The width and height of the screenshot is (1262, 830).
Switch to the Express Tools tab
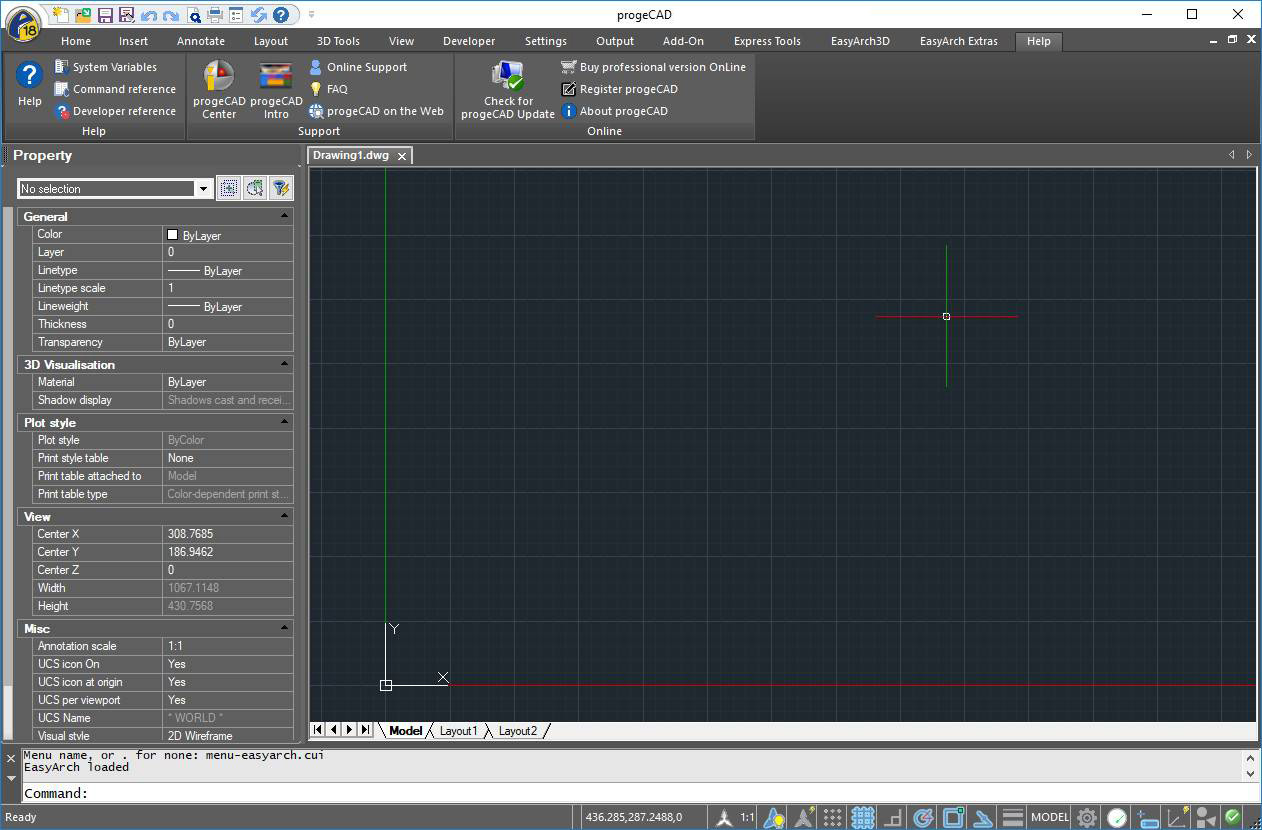[767, 41]
